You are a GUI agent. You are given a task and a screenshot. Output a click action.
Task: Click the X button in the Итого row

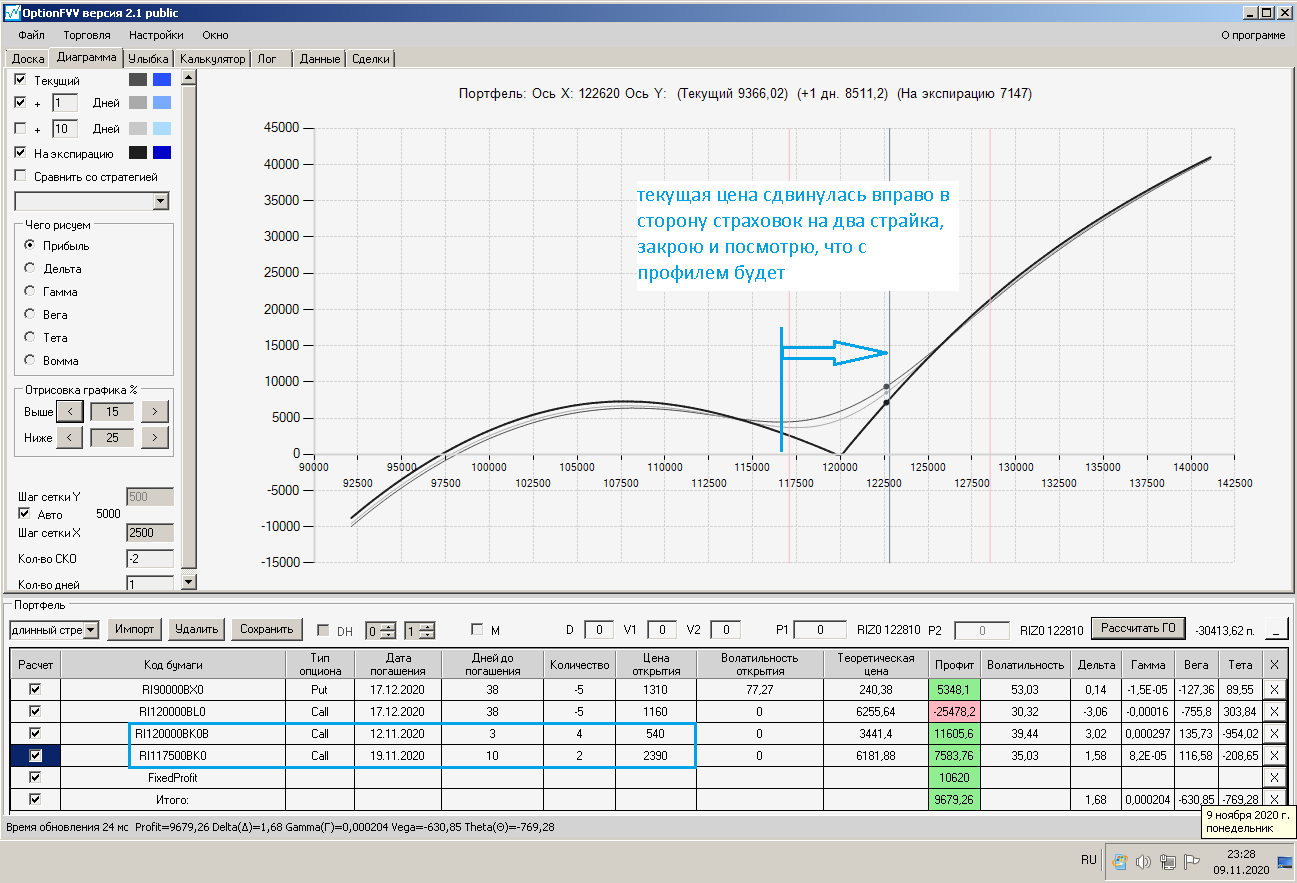[x=1273, y=798]
